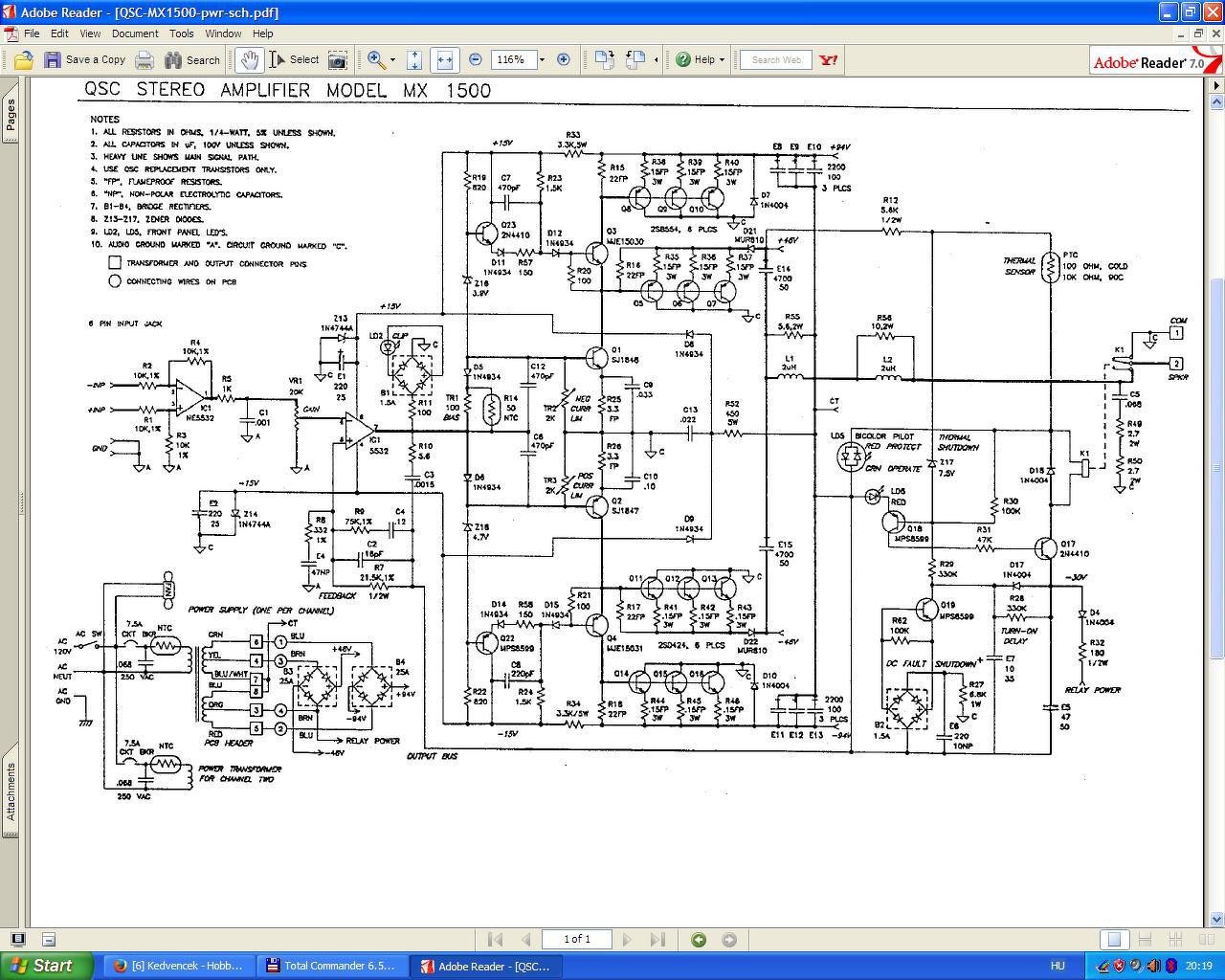1225x980 pixels.
Task: Click the Save a Copy button
Action: pos(84,59)
